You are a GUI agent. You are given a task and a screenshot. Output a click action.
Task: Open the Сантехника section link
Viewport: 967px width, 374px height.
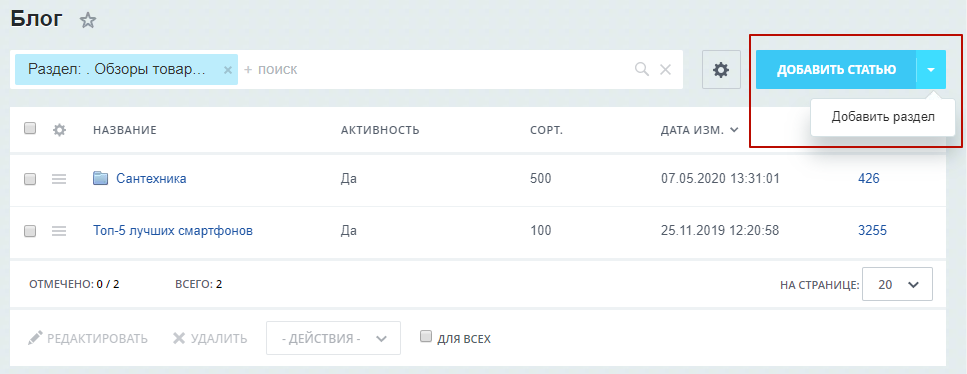pos(151,178)
